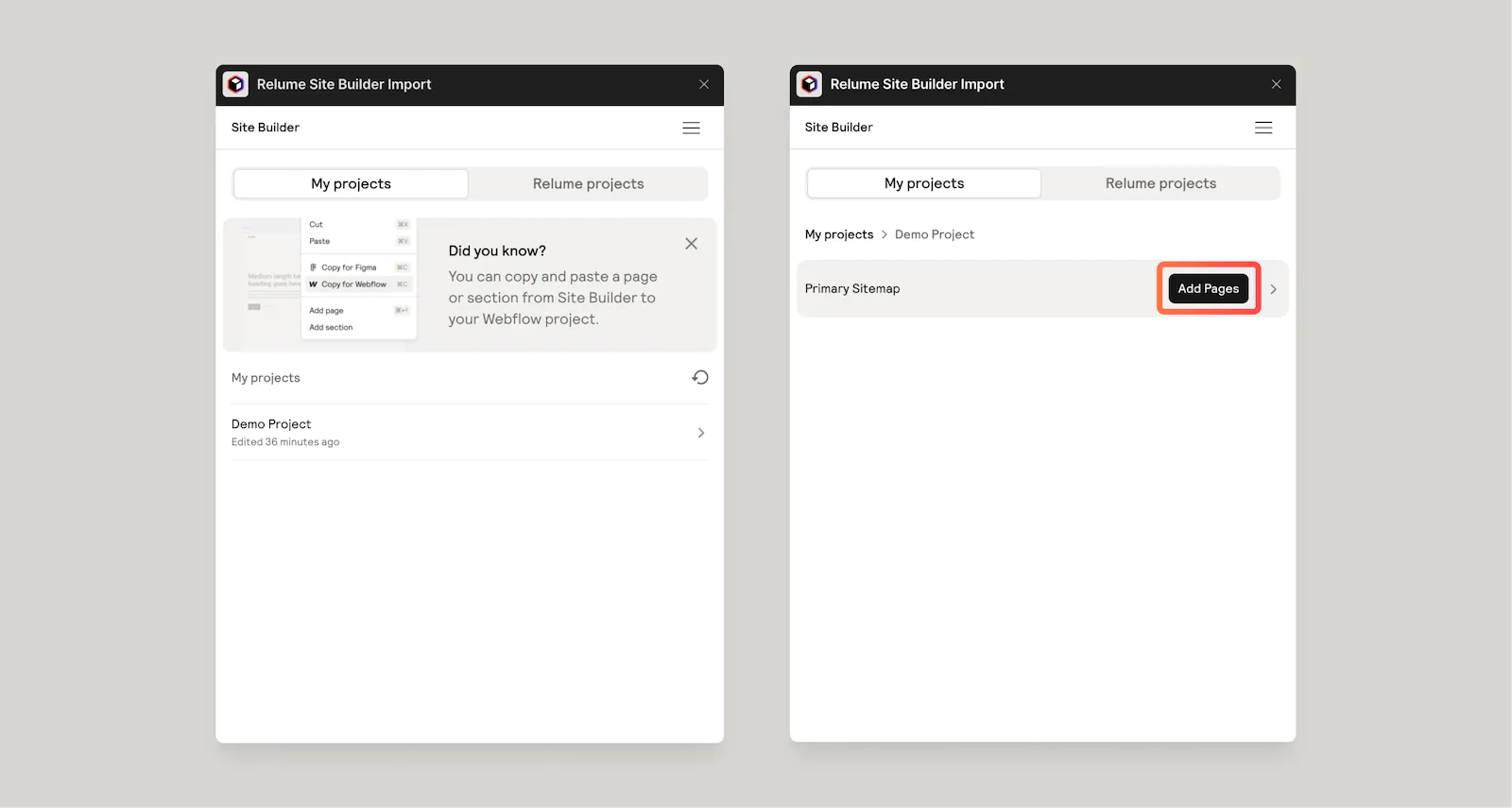Click Edited 36 minutes ago text
1512x808 pixels.
pyautogui.click(x=285, y=442)
